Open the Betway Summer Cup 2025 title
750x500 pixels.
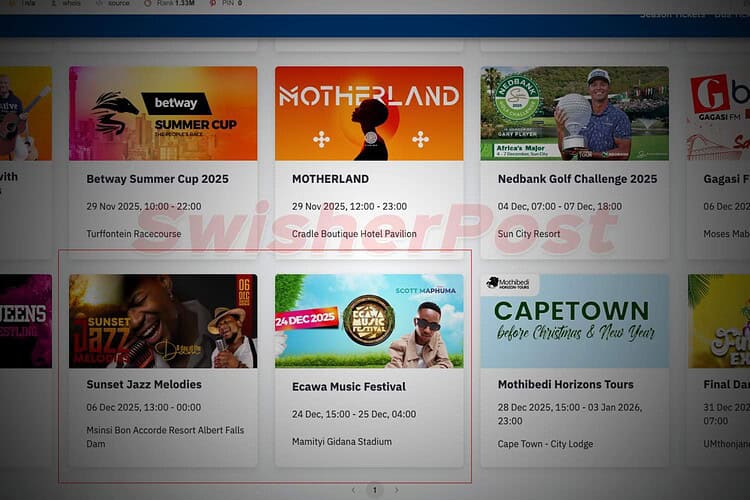[157, 179]
